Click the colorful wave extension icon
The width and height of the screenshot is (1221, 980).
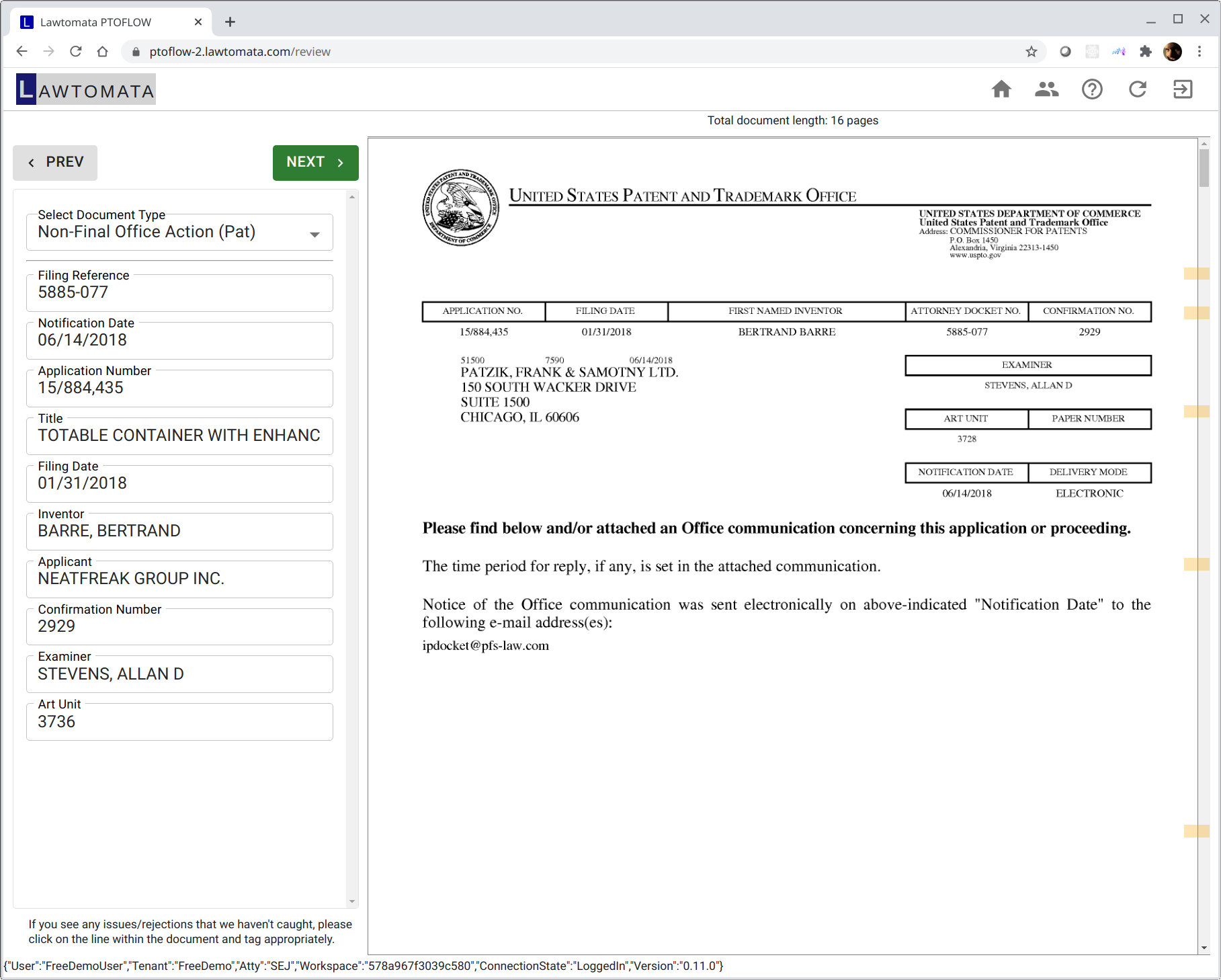(1119, 52)
